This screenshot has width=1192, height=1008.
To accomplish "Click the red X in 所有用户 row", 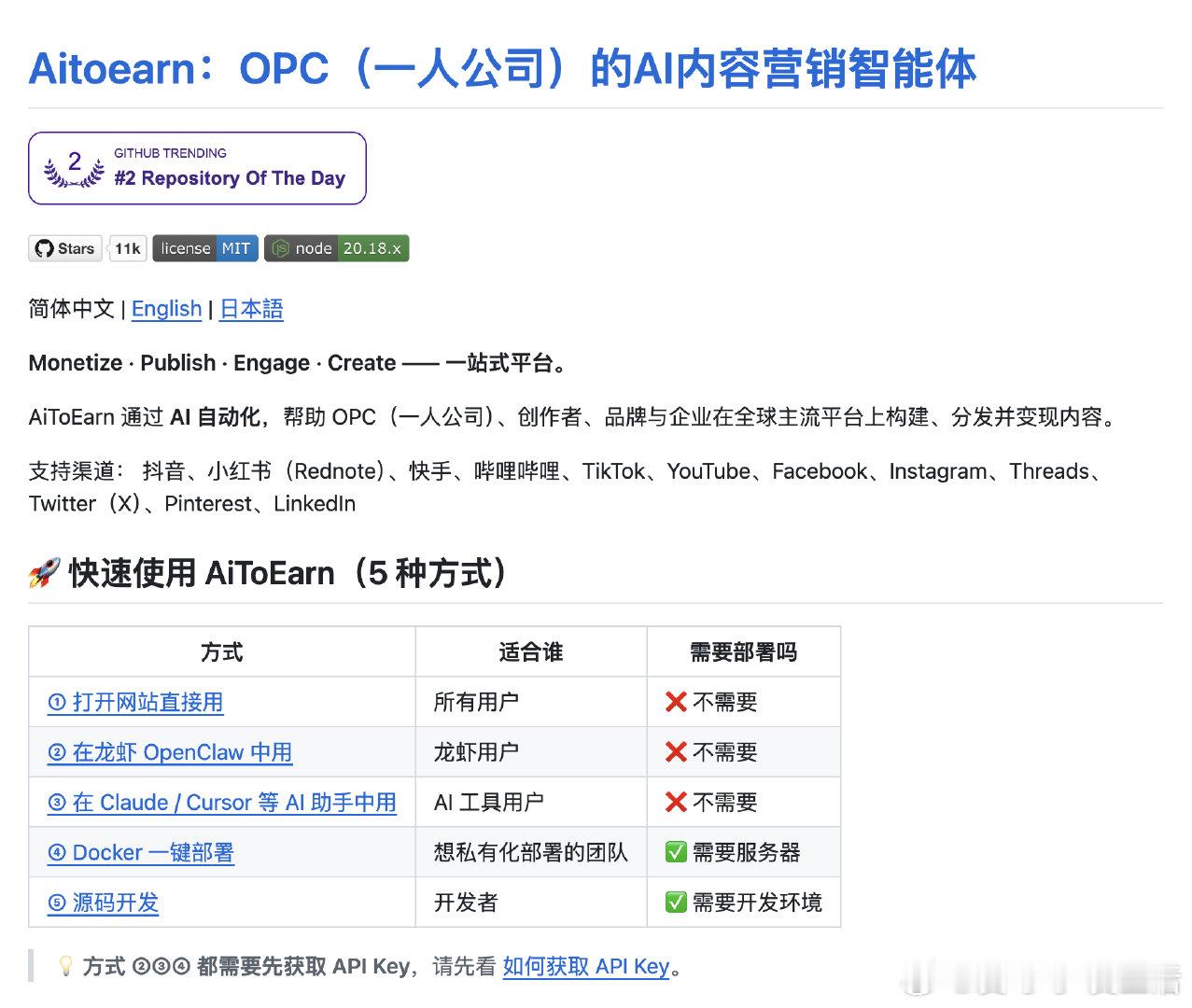I will coord(676,702).
